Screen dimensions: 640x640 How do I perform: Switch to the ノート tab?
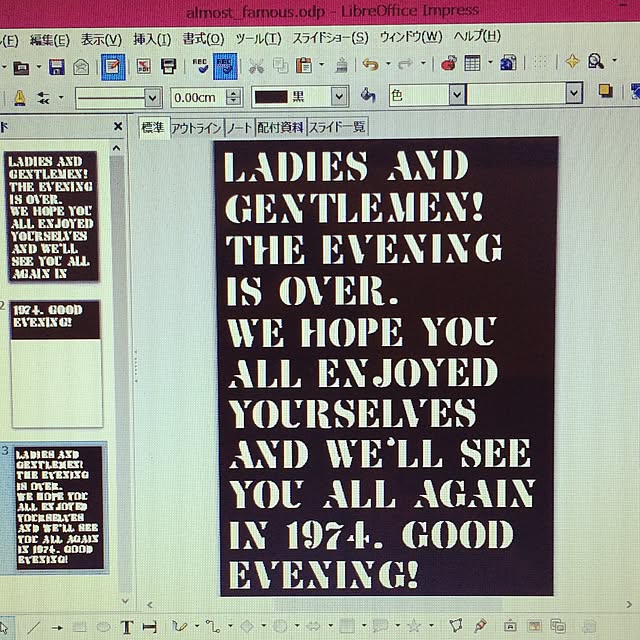240,128
